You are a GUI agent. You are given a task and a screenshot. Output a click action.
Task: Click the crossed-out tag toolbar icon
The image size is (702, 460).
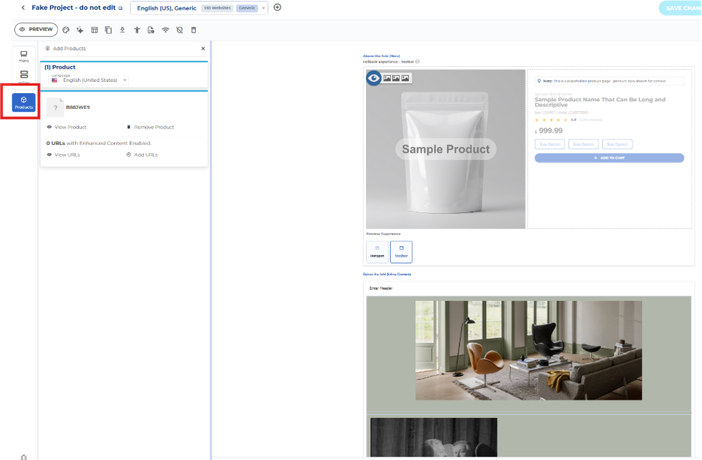pyautogui.click(x=180, y=30)
